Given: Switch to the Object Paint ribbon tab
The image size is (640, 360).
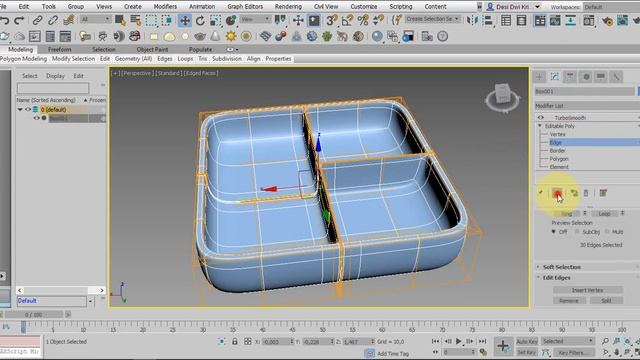Looking at the screenshot, I should click(x=152, y=49).
